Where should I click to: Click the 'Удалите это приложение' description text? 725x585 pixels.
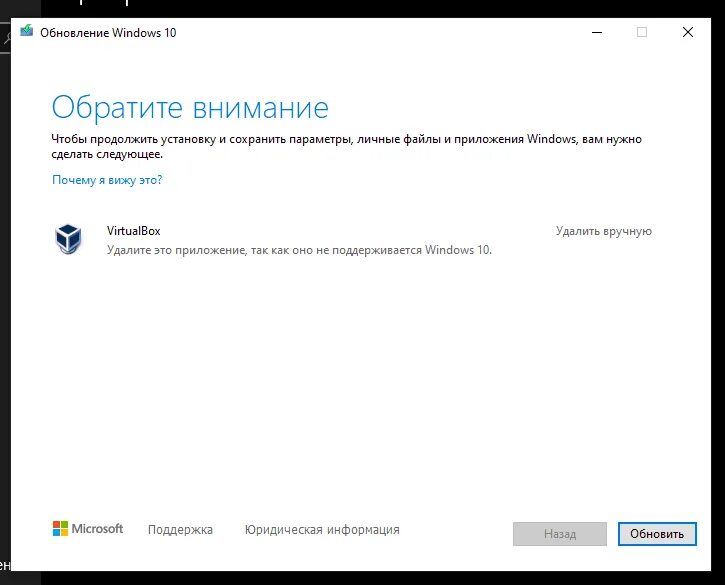pos(299,250)
